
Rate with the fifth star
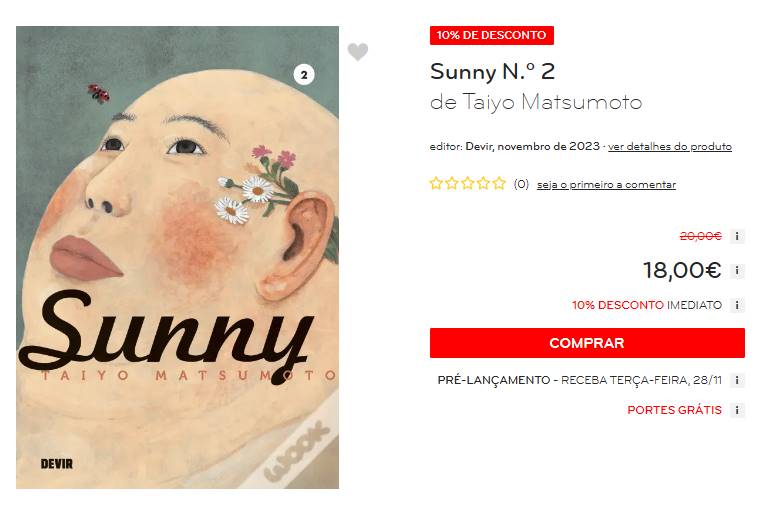click(499, 183)
